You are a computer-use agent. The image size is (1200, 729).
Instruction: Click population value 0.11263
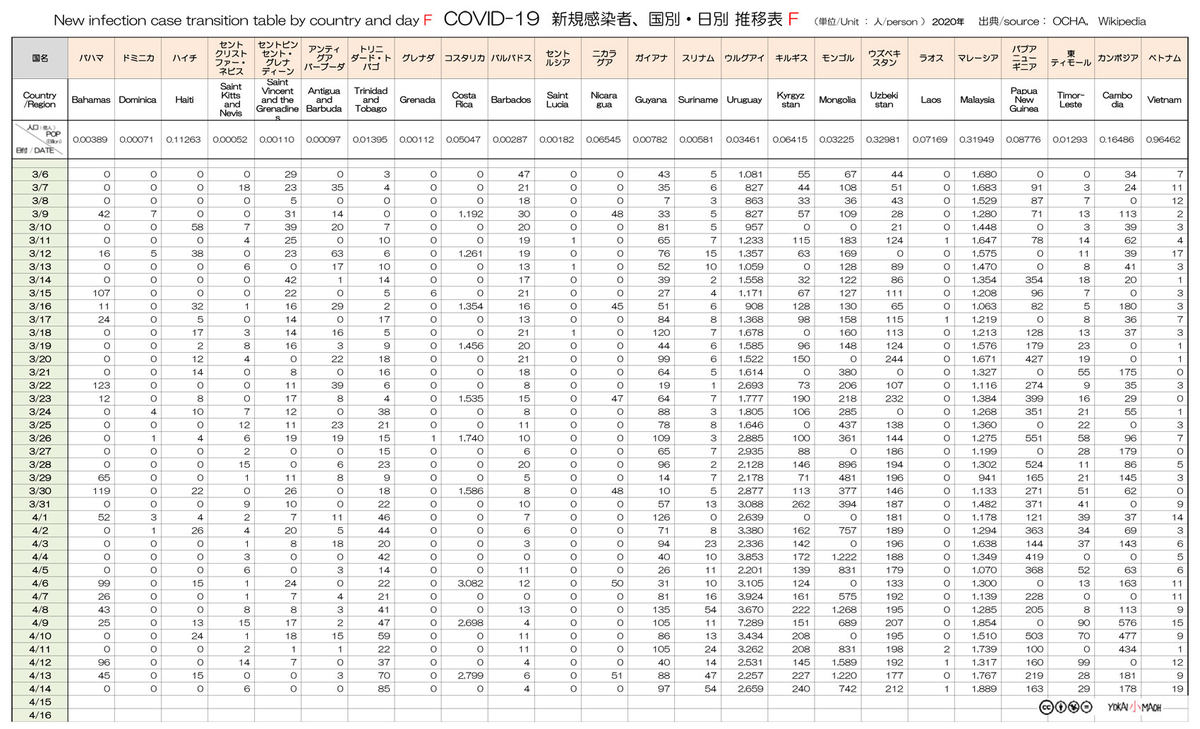184,139
